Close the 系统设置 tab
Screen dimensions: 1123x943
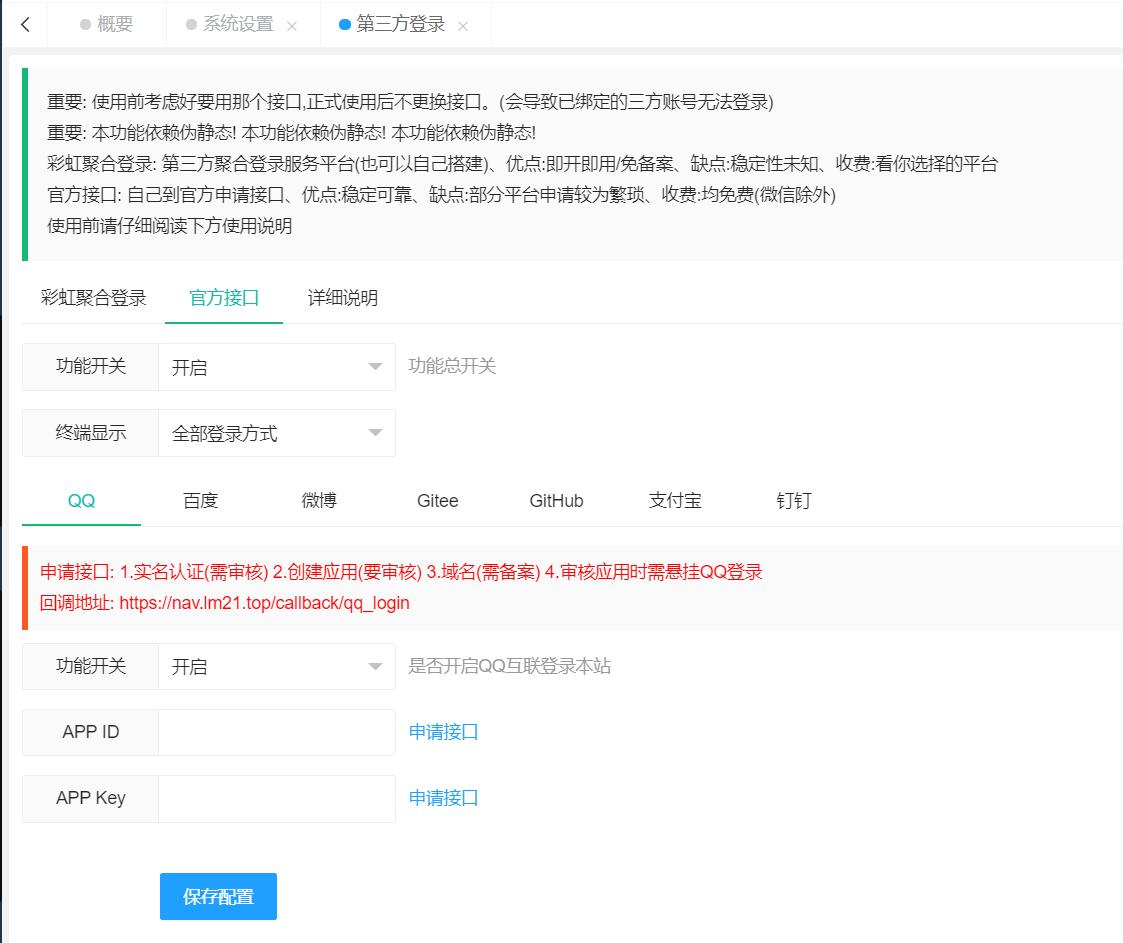(x=292, y=26)
